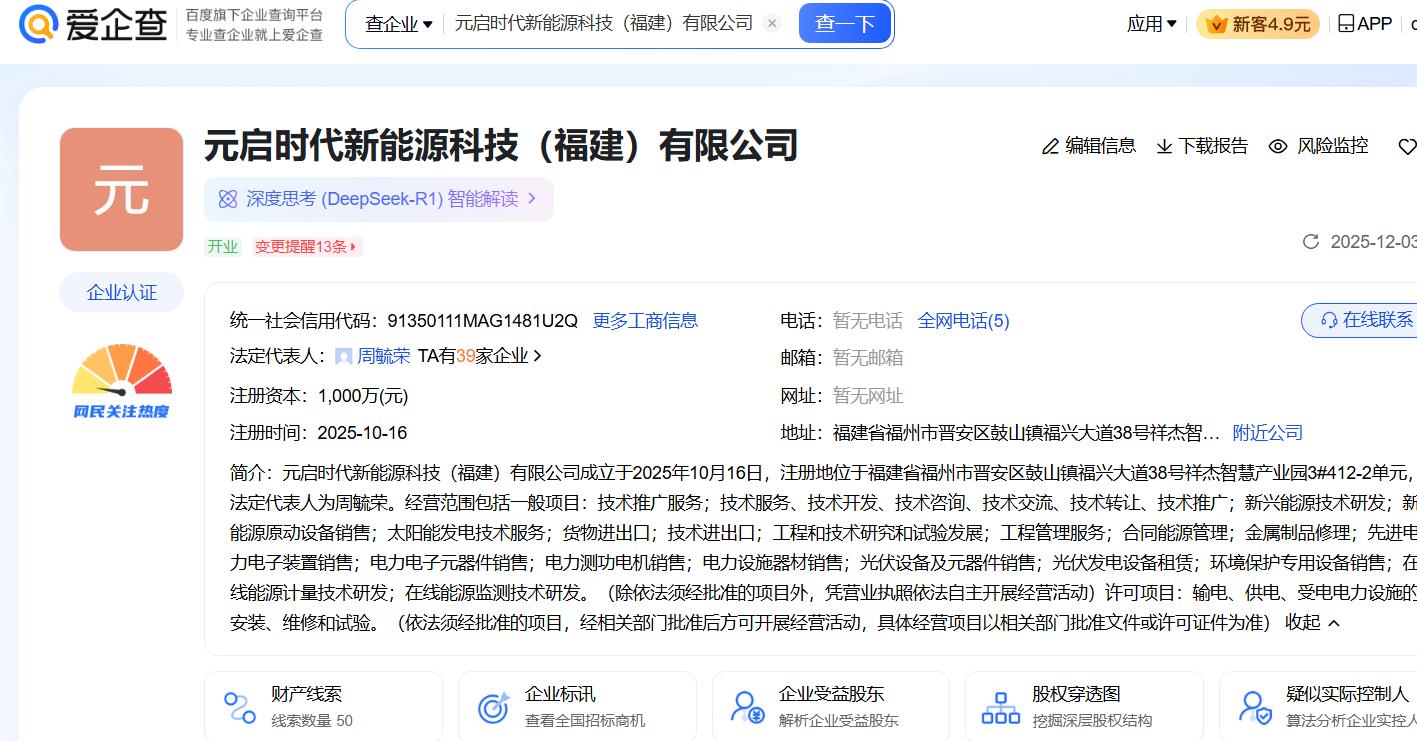
Task: Expand the 应用 dropdown menu
Action: coord(1151,24)
